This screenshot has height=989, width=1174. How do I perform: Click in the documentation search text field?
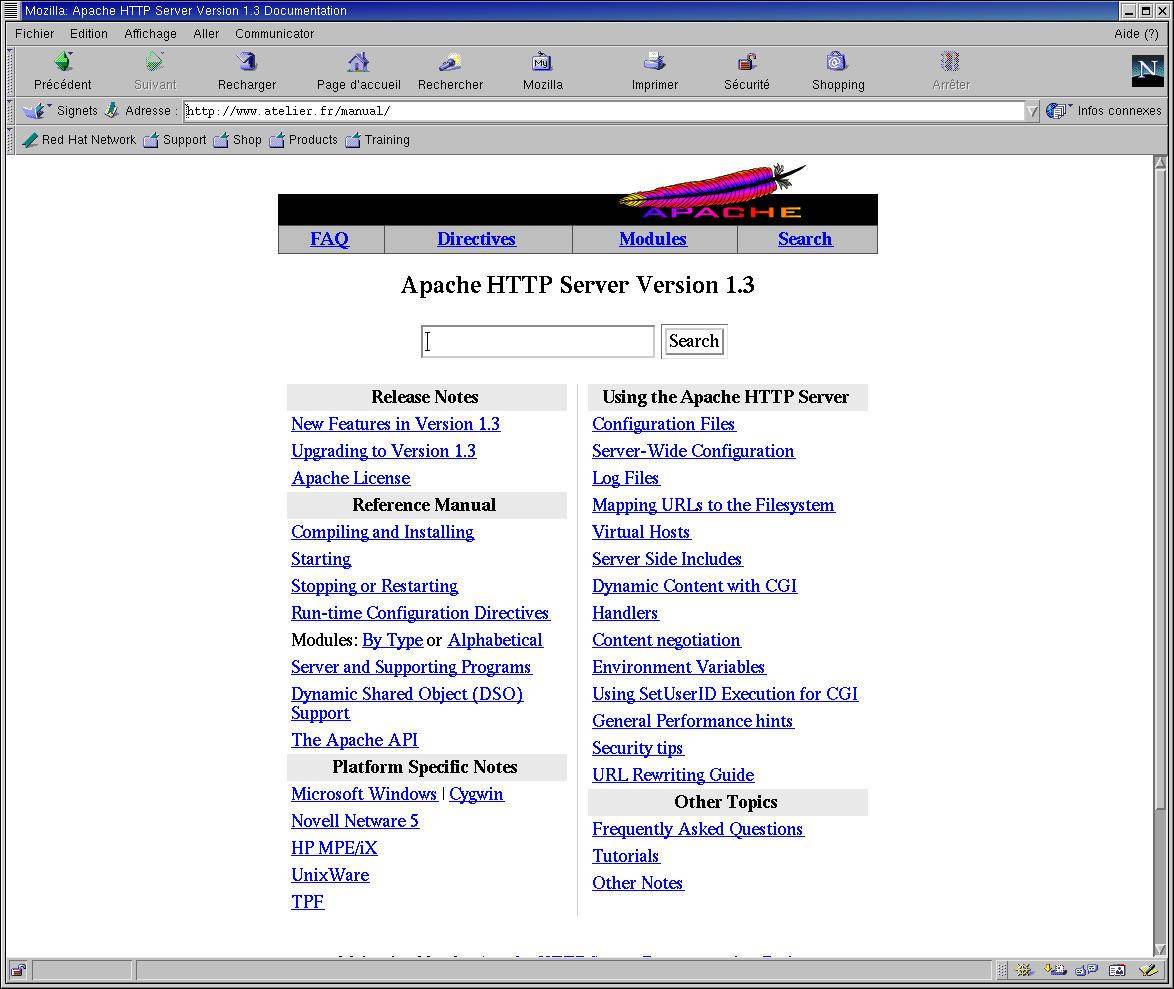click(x=538, y=341)
